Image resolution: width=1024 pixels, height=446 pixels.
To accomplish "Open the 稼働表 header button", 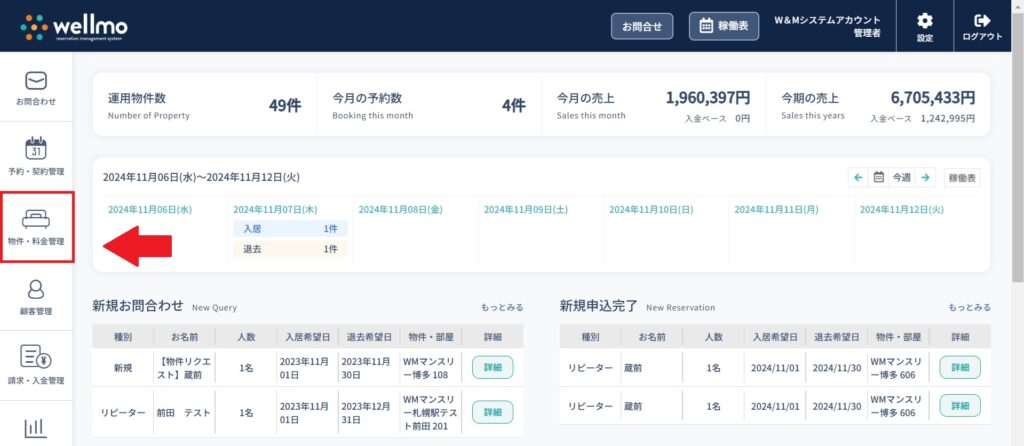I will point(724,26).
